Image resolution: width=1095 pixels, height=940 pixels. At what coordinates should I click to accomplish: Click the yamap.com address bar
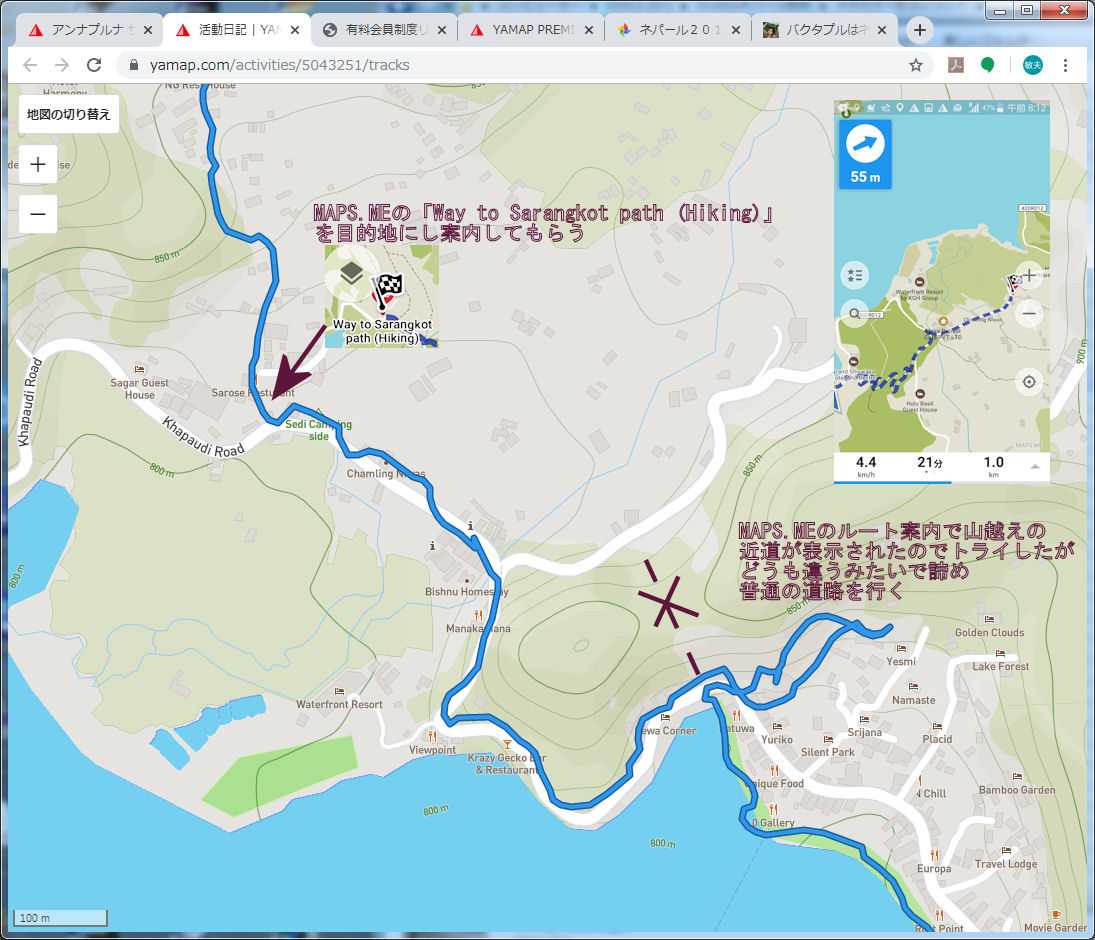click(x=500, y=65)
